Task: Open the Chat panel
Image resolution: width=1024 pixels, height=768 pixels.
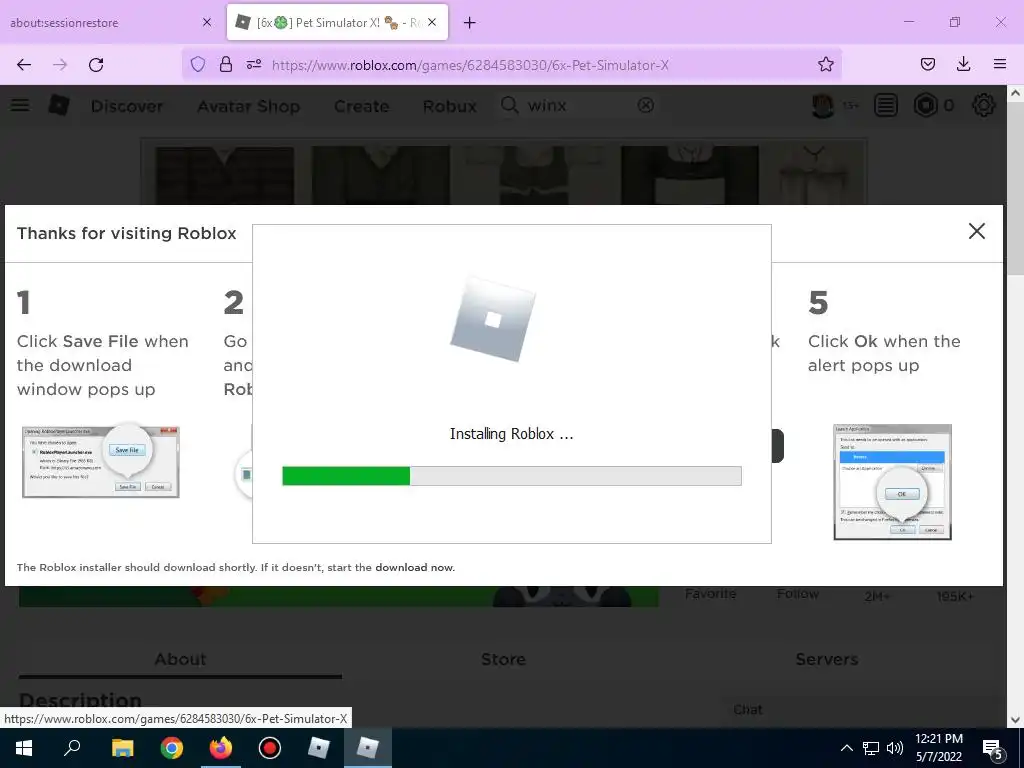Action: click(748, 709)
